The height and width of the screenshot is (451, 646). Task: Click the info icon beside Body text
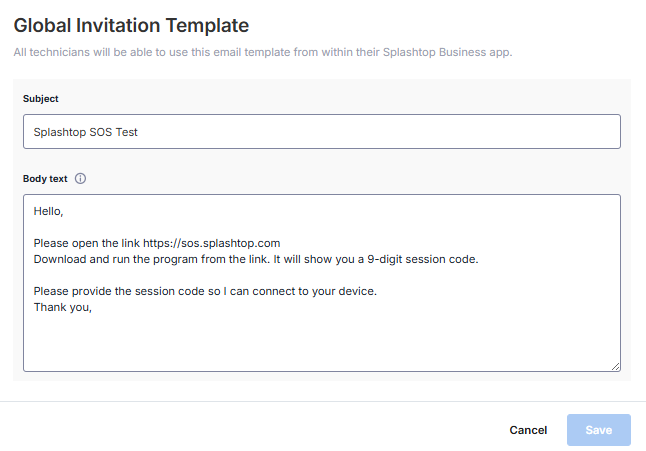[x=80, y=179]
